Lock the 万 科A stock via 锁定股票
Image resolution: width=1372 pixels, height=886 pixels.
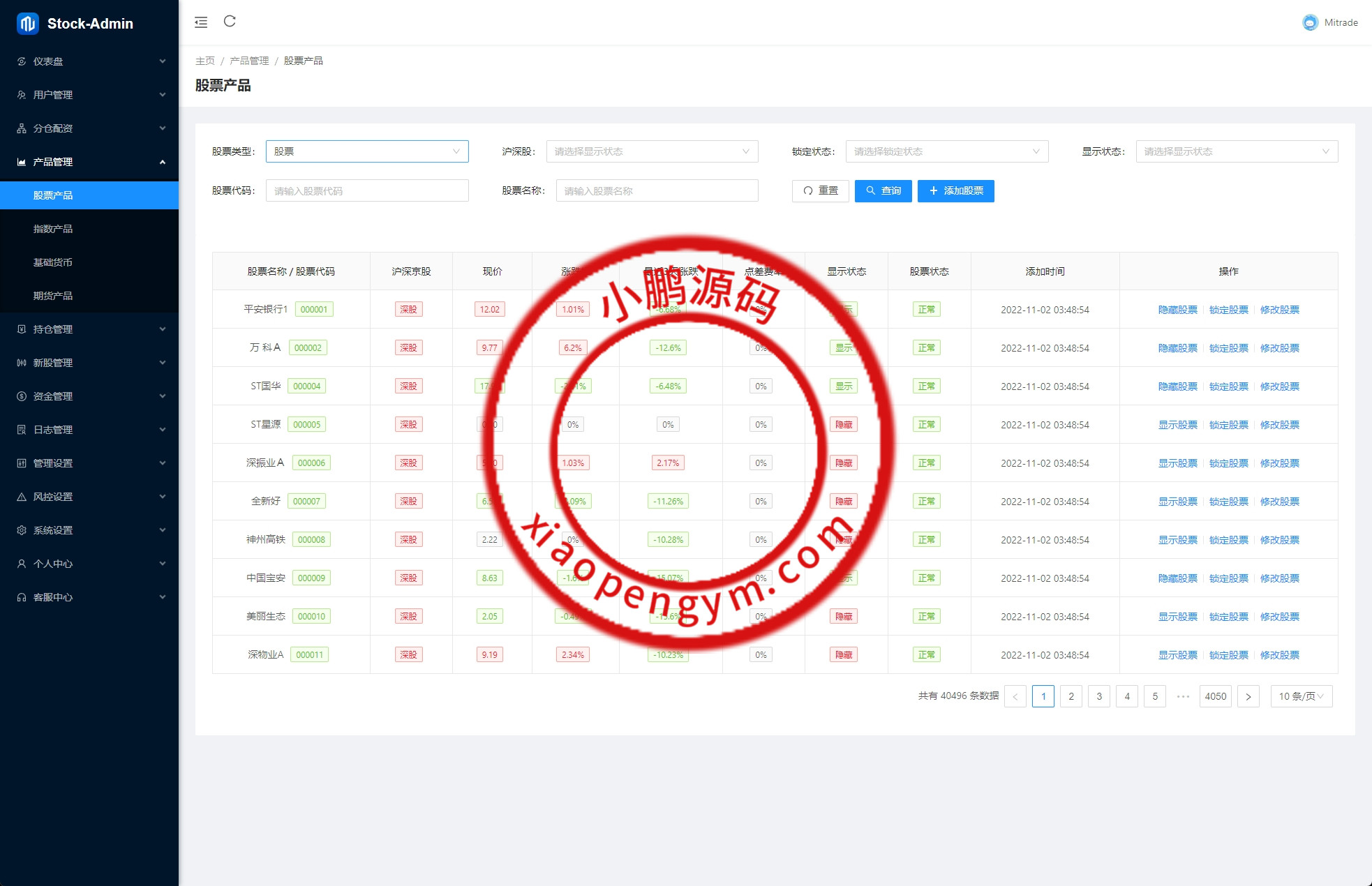pos(1228,348)
